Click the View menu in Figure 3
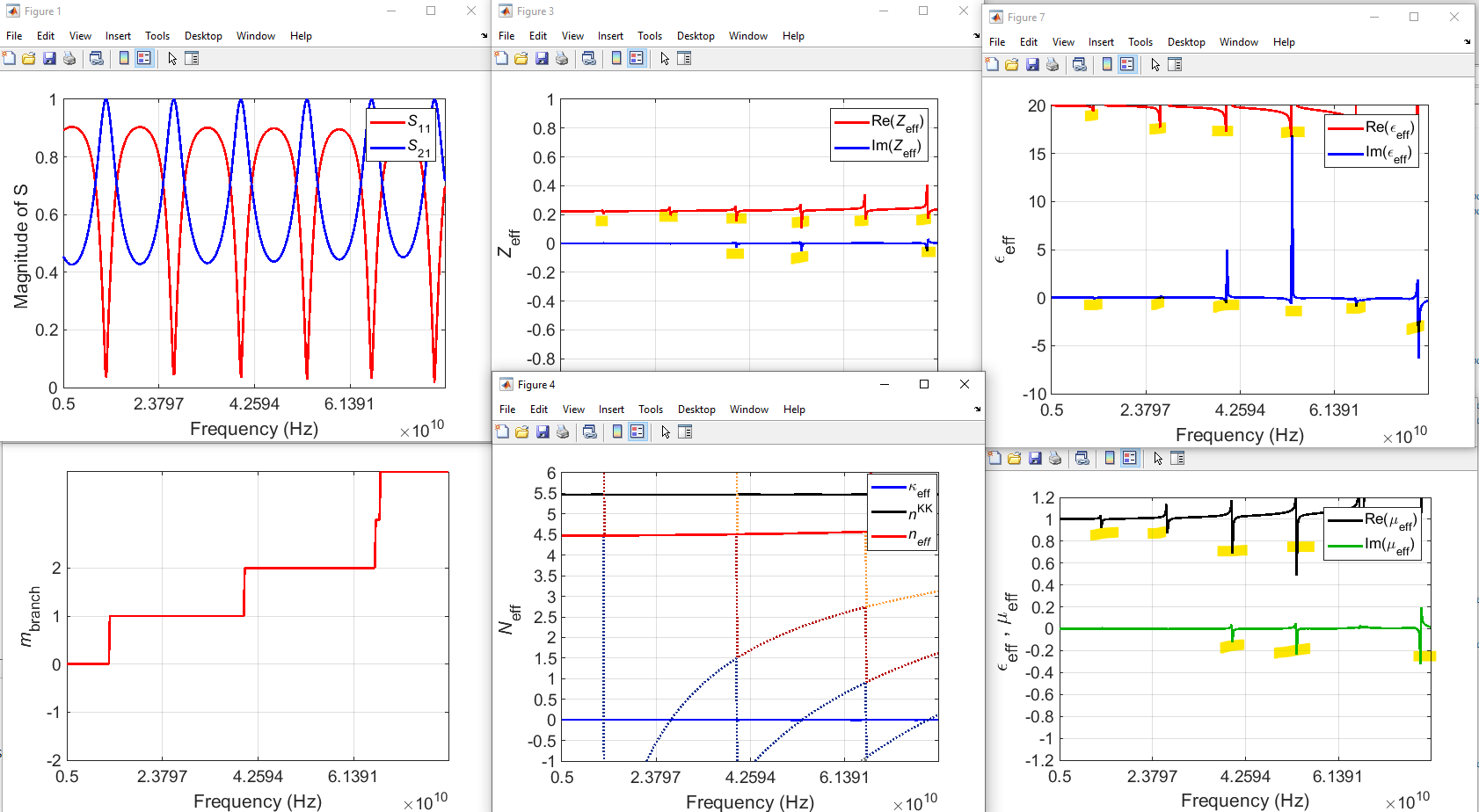This screenshot has height=812, width=1479. [x=572, y=36]
